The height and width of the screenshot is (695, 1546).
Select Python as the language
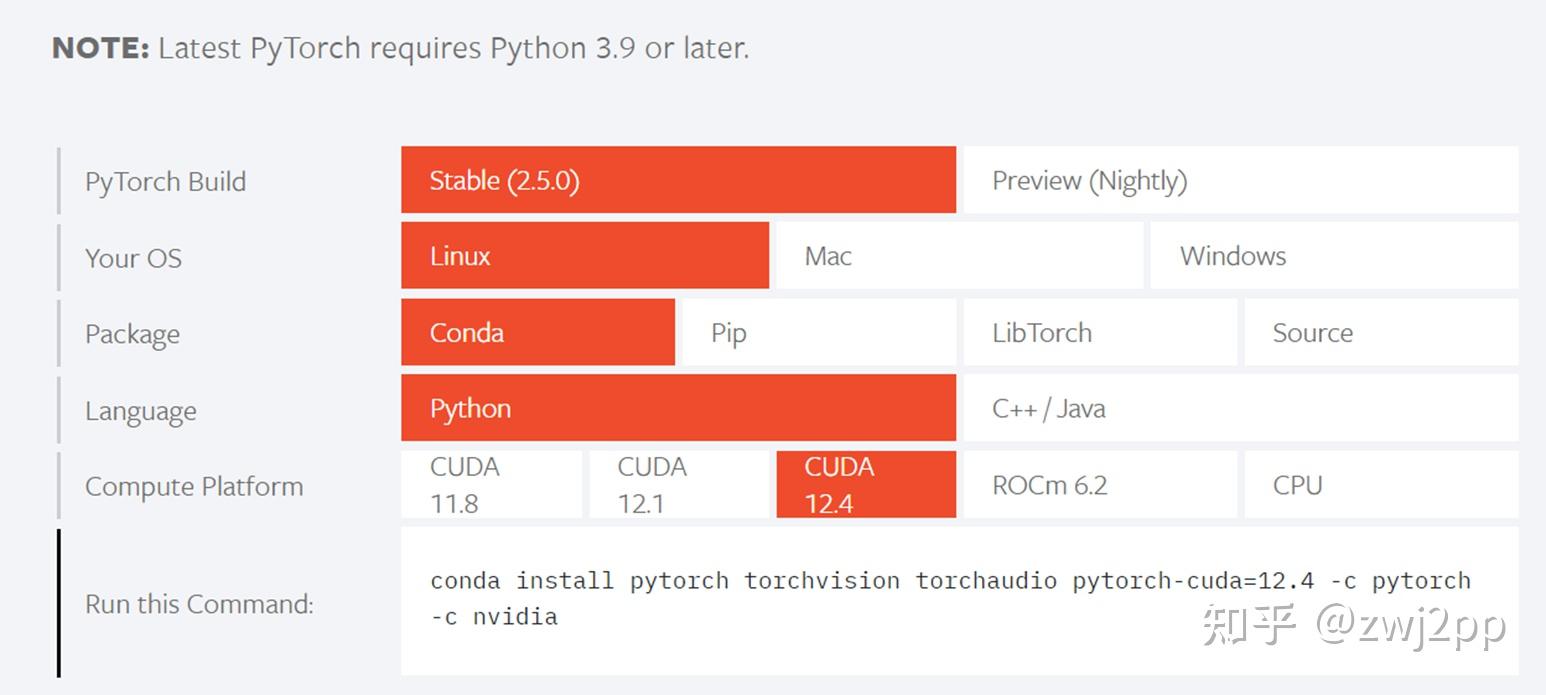[x=679, y=409]
